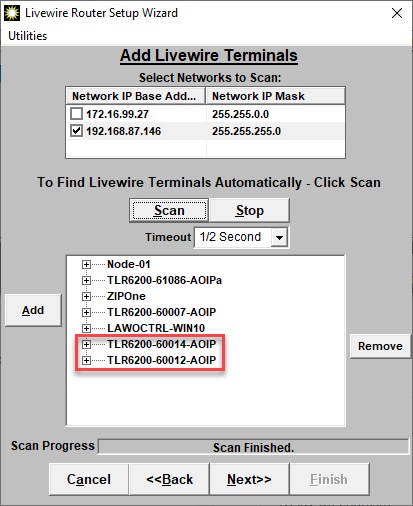The image size is (413, 506).
Task: Expand the TLR6200-60014-AOIP node
Action: [86, 344]
